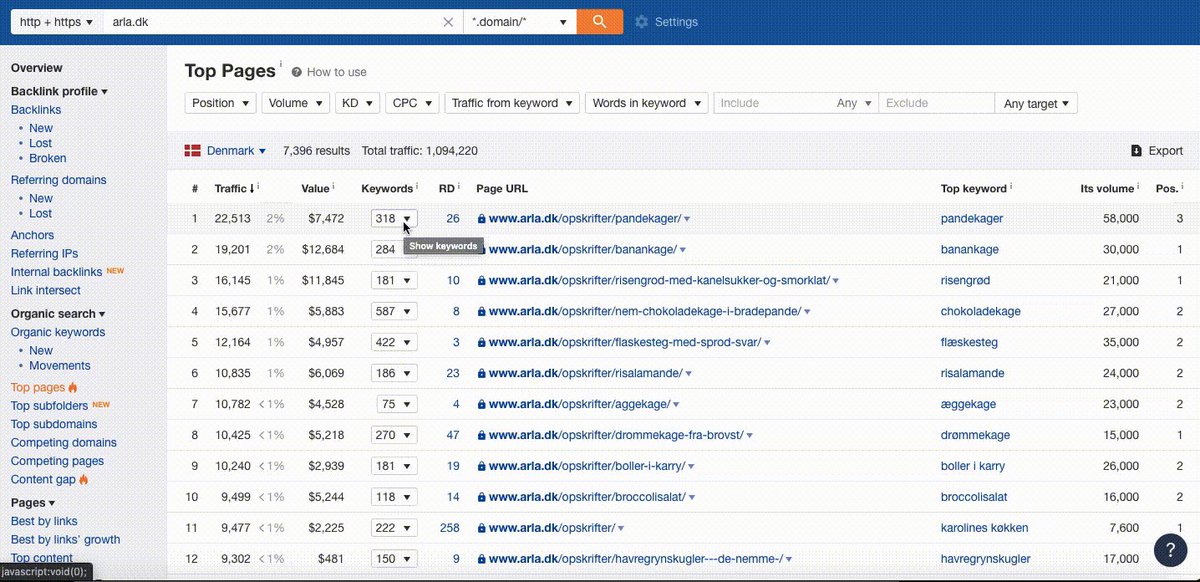
Task: Clear the arla.dk search field with X
Action: click(449, 22)
